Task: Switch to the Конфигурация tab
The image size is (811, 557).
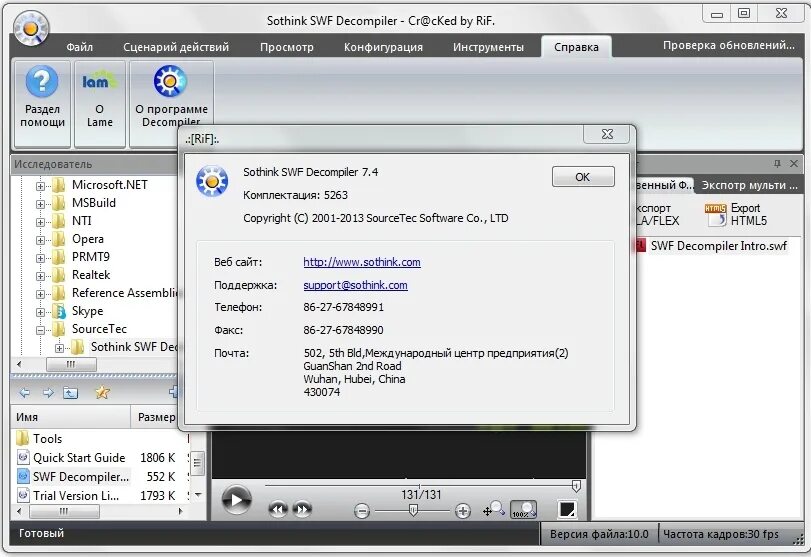Action: 383,47
